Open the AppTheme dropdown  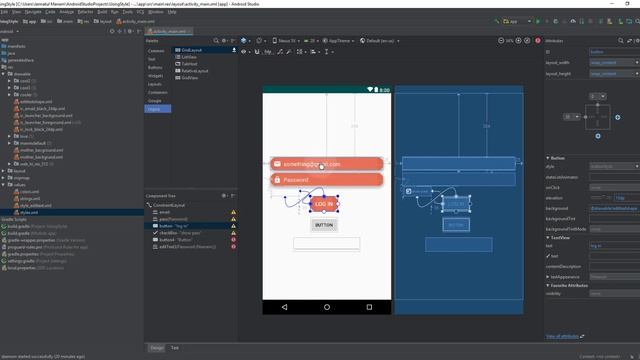click(x=339, y=41)
